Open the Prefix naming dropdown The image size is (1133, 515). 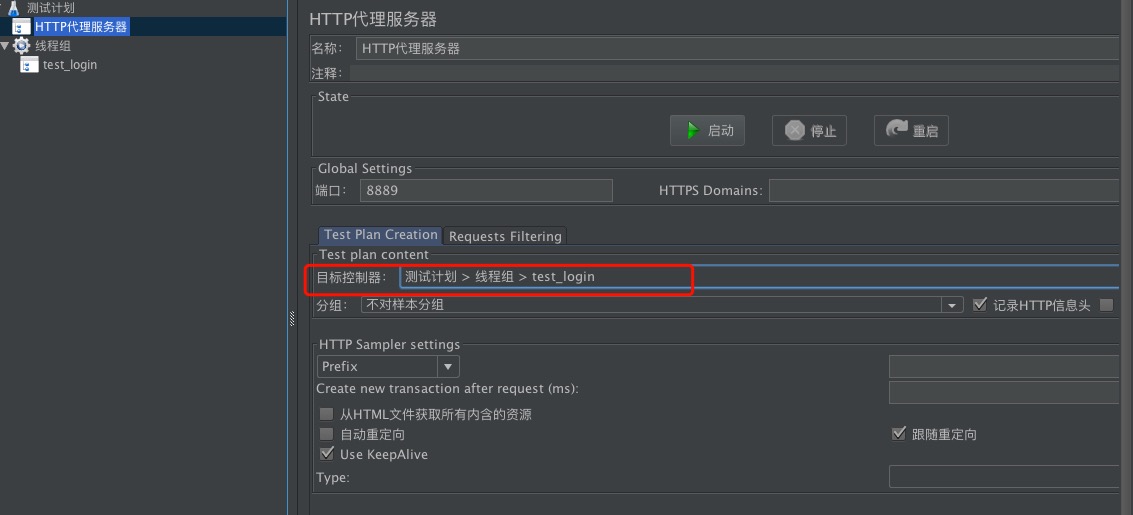tap(388, 366)
